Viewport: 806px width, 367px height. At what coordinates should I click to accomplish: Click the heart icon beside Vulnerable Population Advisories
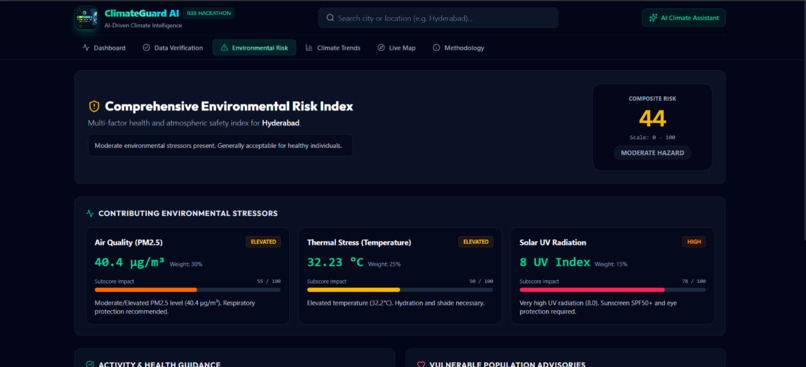[x=421, y=364]
